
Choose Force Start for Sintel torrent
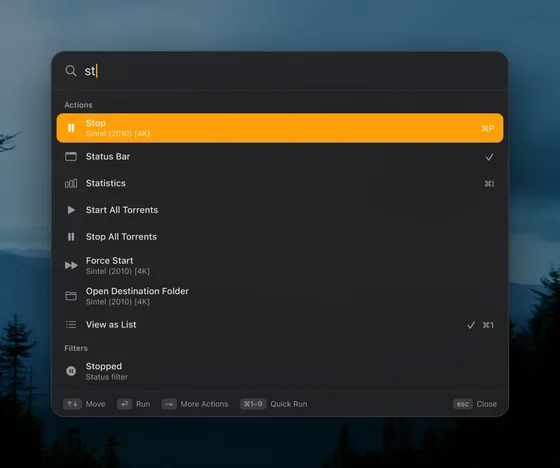(280, 265)
